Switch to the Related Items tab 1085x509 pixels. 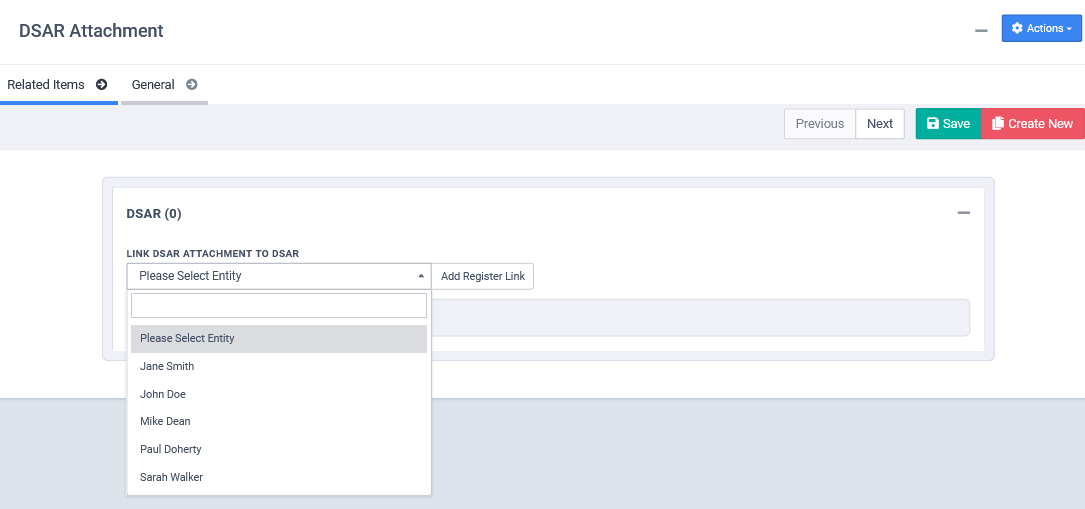click(58, 85)
